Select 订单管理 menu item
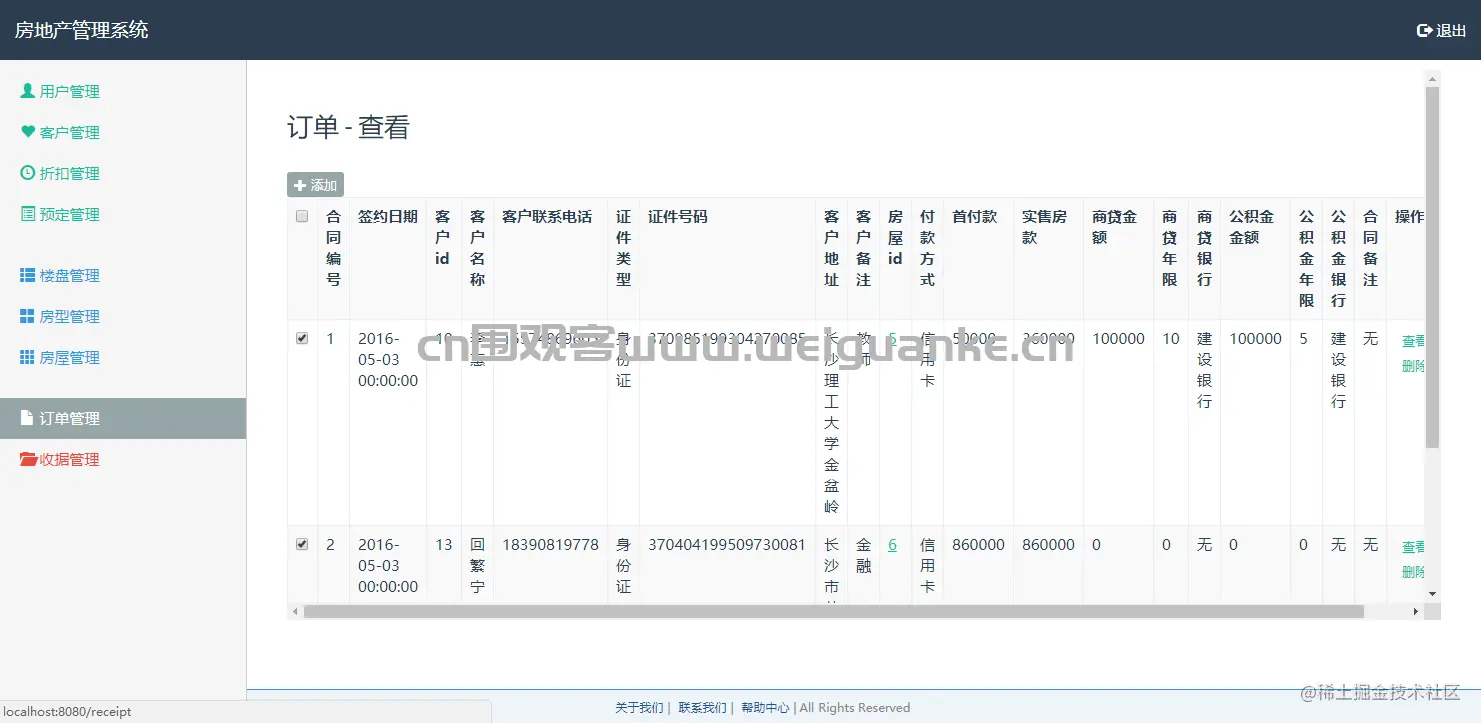Viewport: 1481px width, 723px height. point(123,418)
